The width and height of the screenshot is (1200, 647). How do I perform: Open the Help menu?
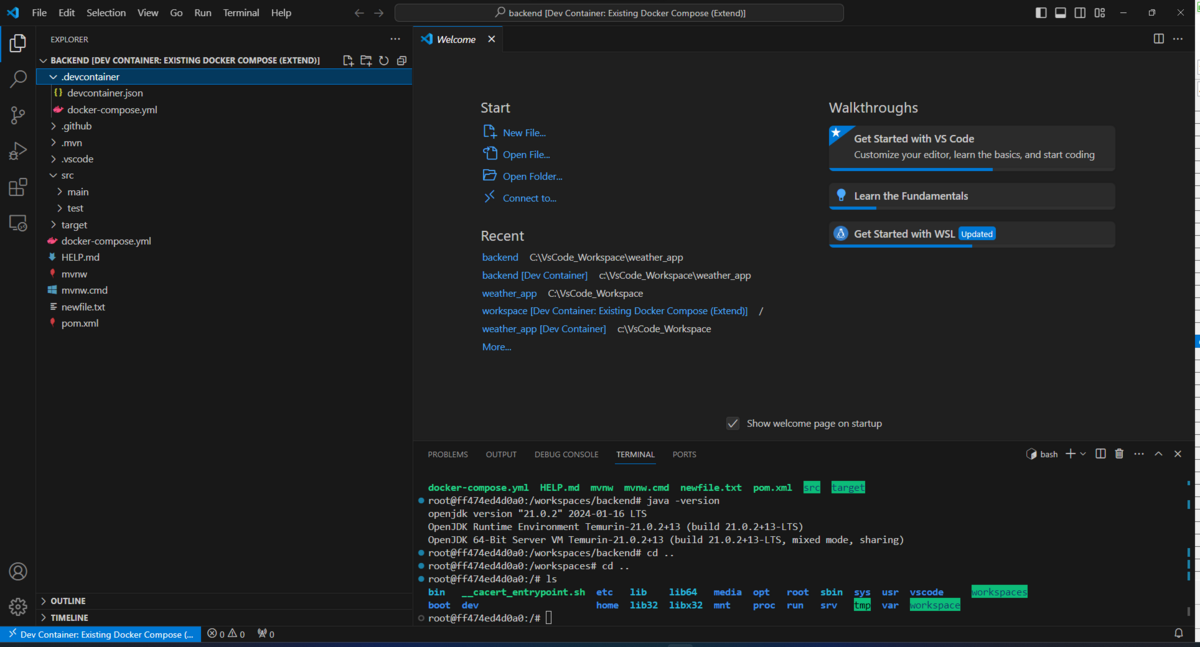281,13
